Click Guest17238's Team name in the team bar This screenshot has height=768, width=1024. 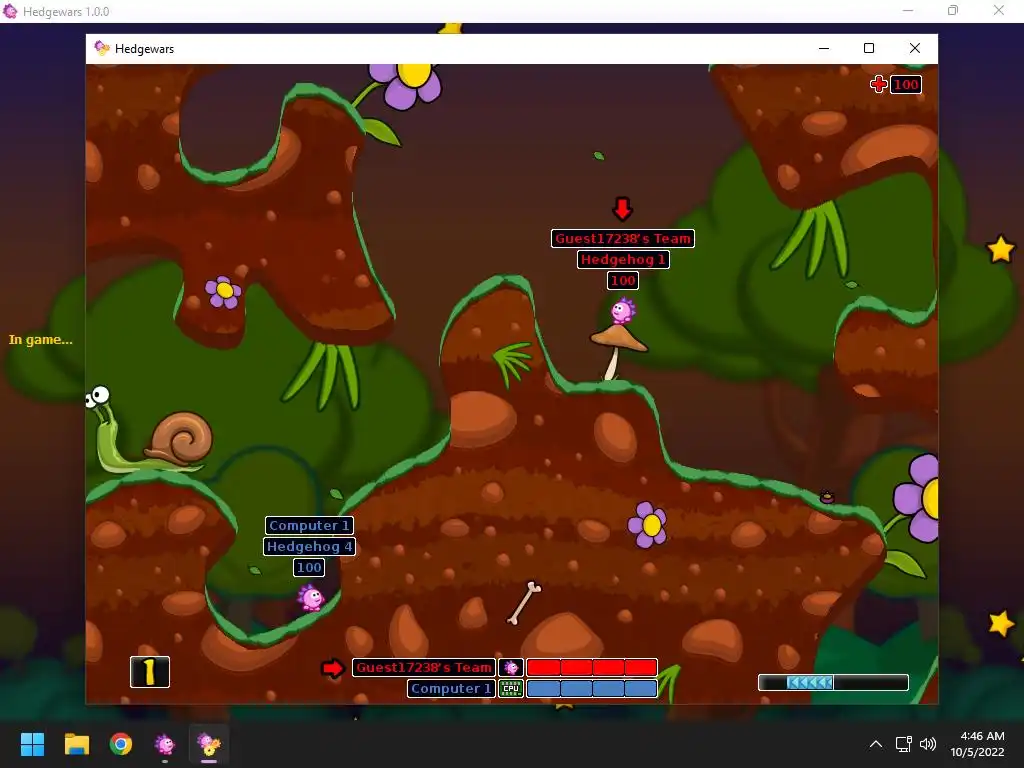(x=424, y=667)
